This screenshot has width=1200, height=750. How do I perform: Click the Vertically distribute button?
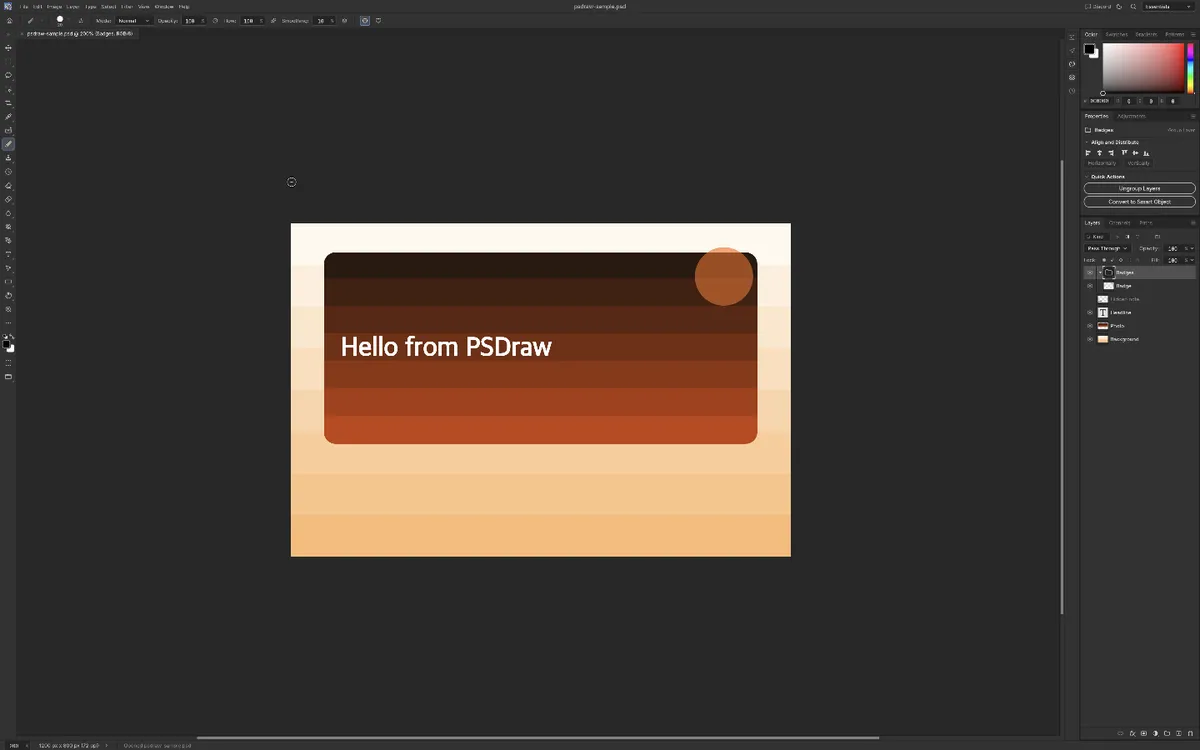(1139, 163)
